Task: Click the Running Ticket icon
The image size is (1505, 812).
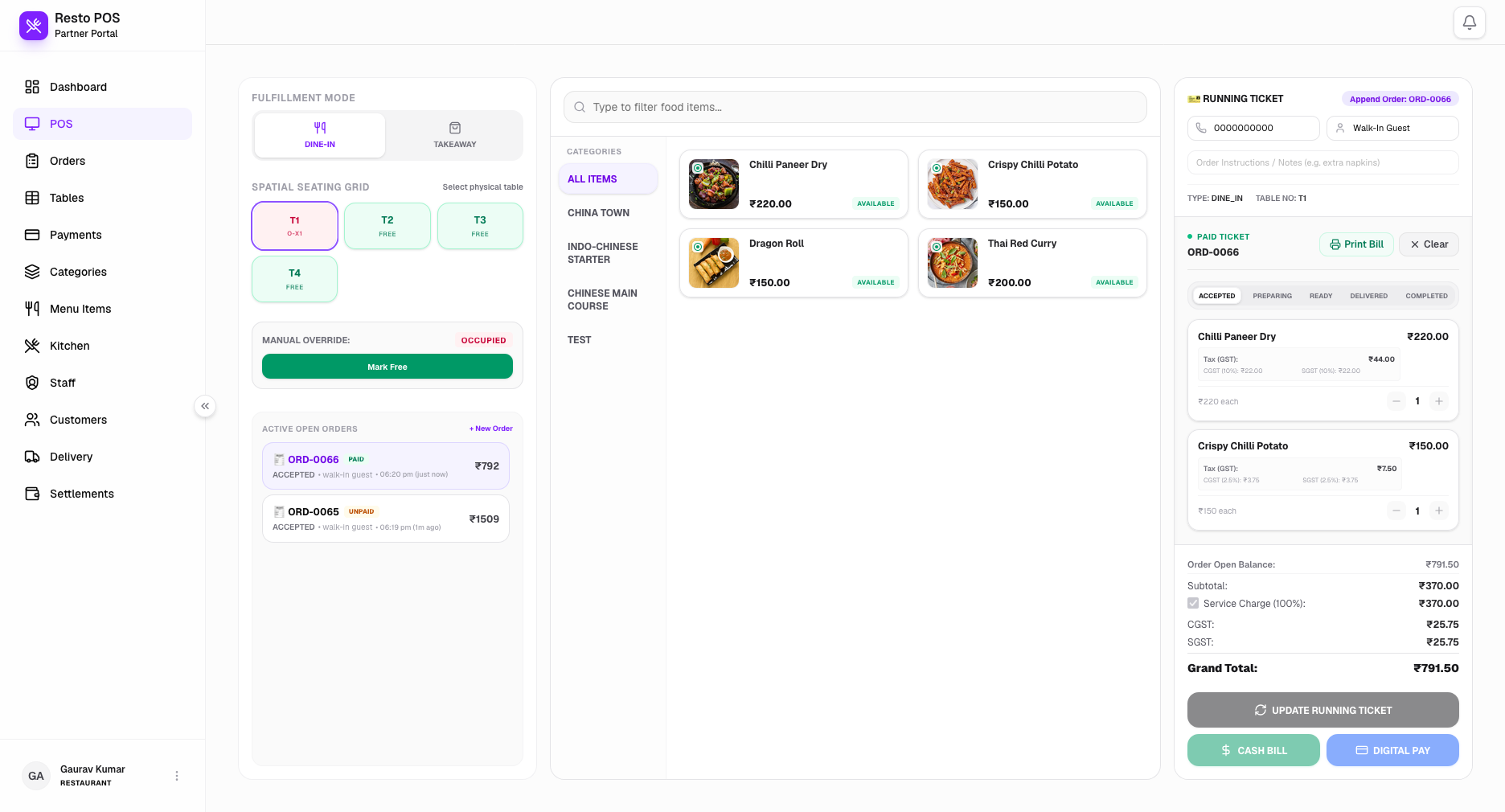Action: (x=1194, y=99)
